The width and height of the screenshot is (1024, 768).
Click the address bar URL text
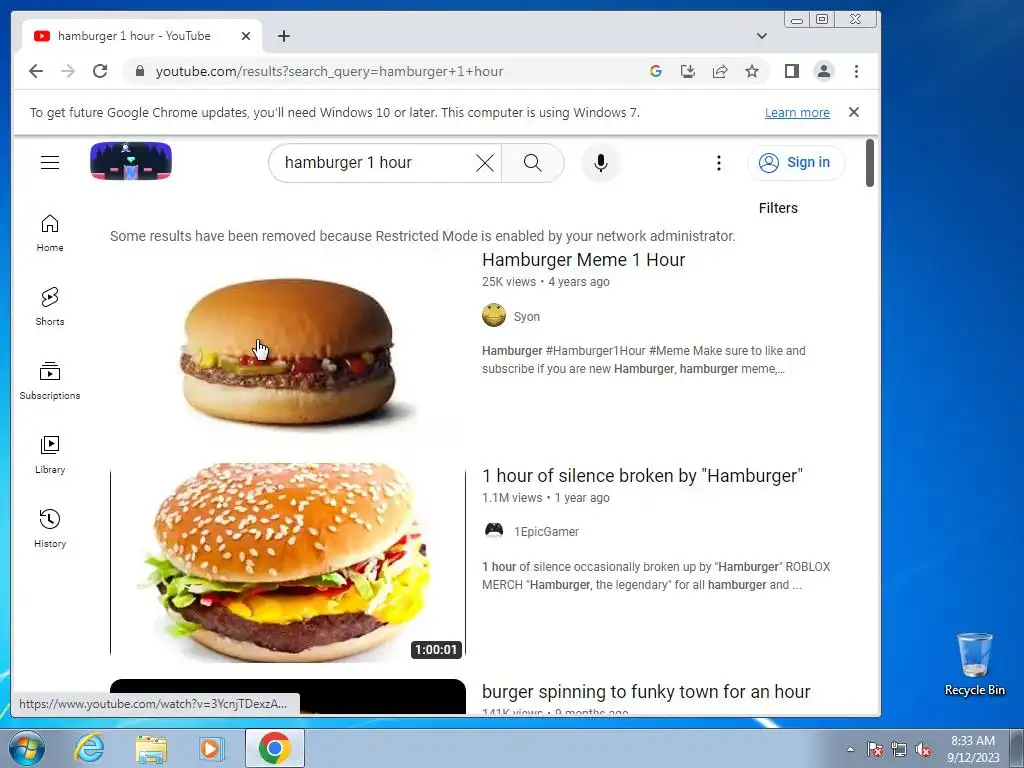click(x=329, y=71)
